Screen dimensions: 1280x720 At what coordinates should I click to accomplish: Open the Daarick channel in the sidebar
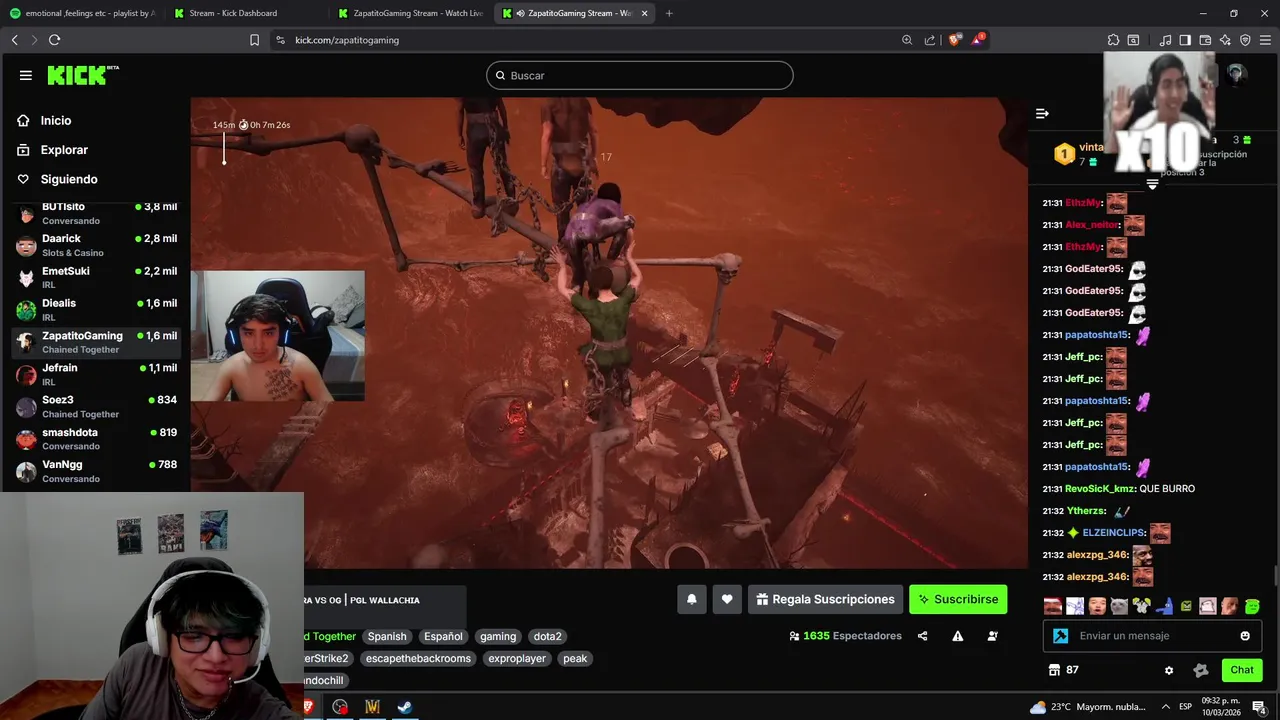click(96, 245)
